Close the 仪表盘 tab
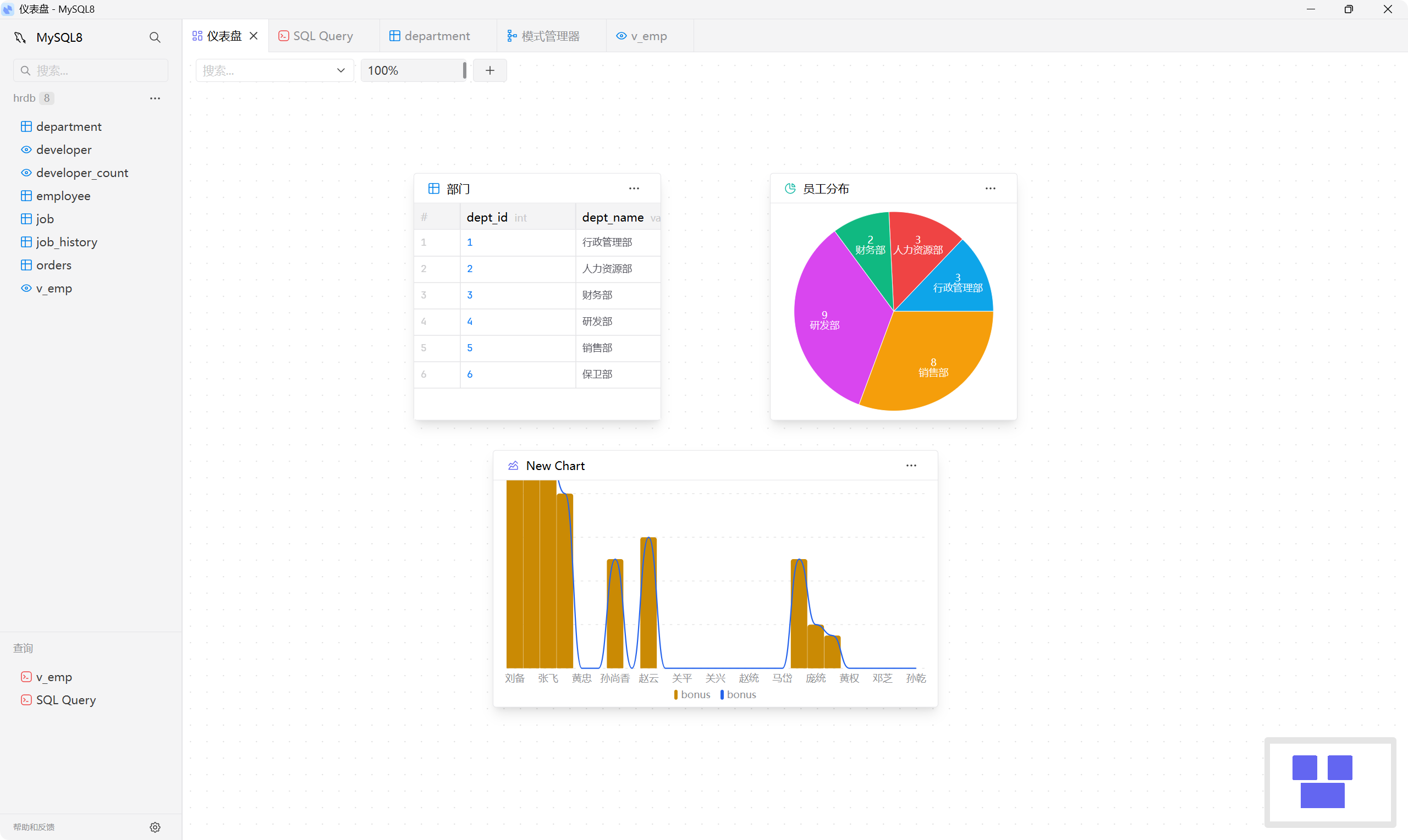 254,36
